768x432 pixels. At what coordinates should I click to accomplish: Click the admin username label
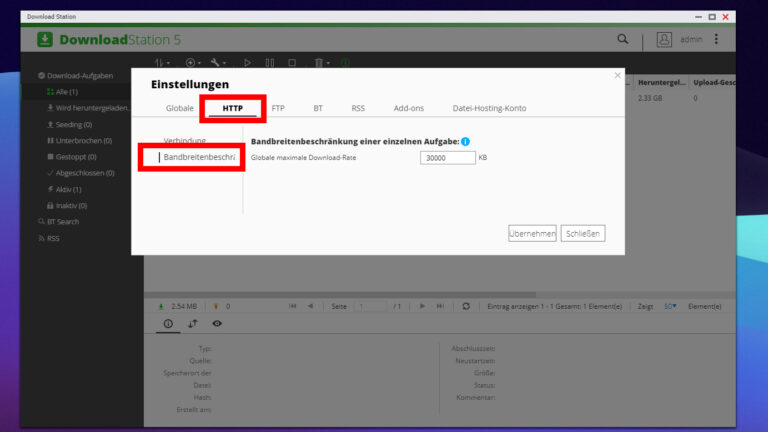tap(691, 39)
